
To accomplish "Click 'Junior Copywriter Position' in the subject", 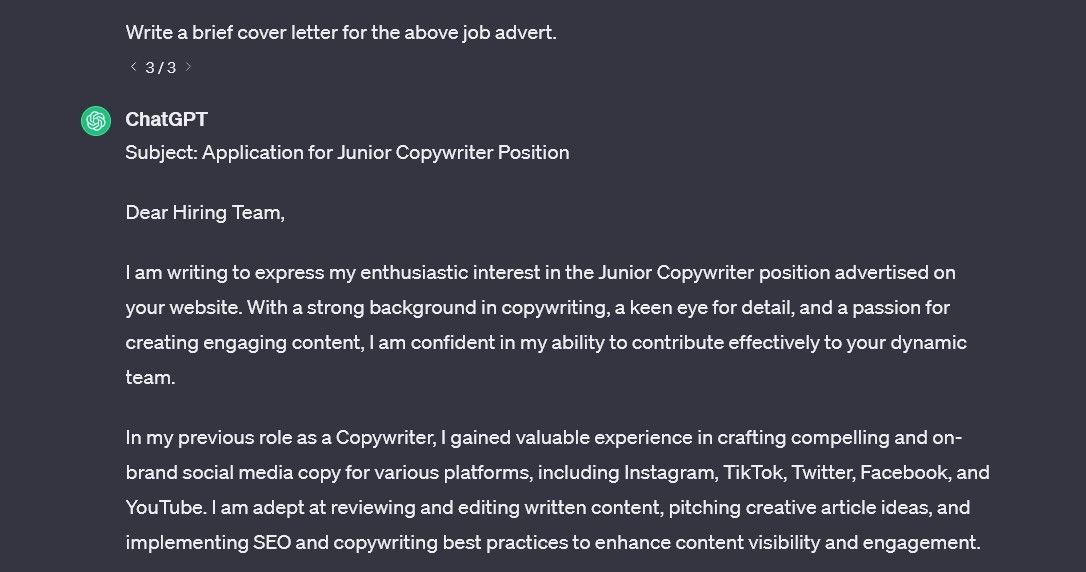I will [x=453, y=152].
